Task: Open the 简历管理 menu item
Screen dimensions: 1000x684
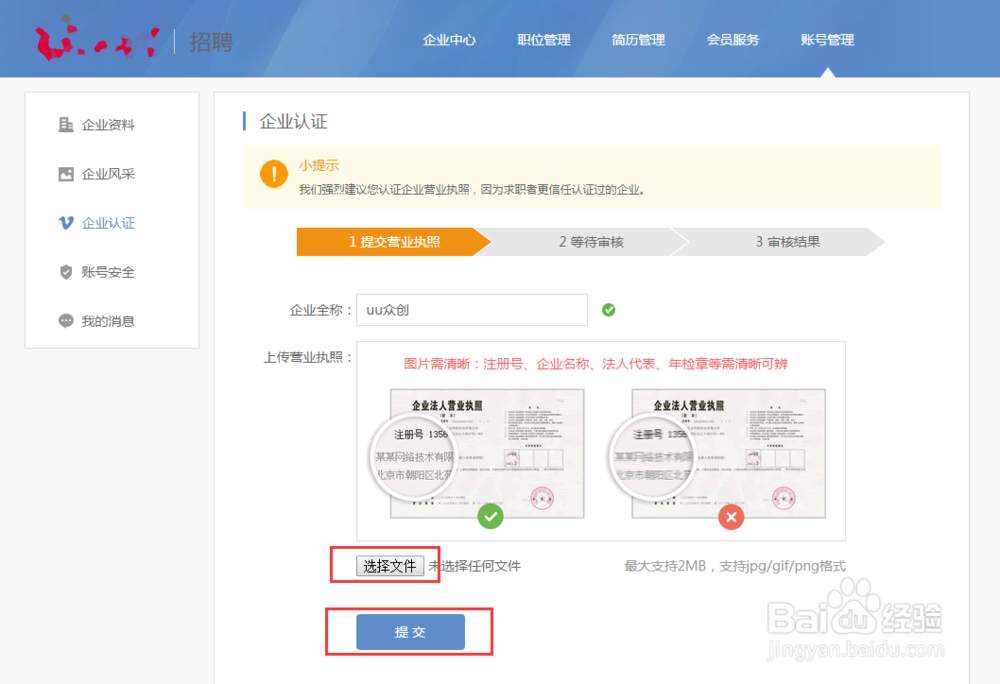Action: click(x=638, y=40)
